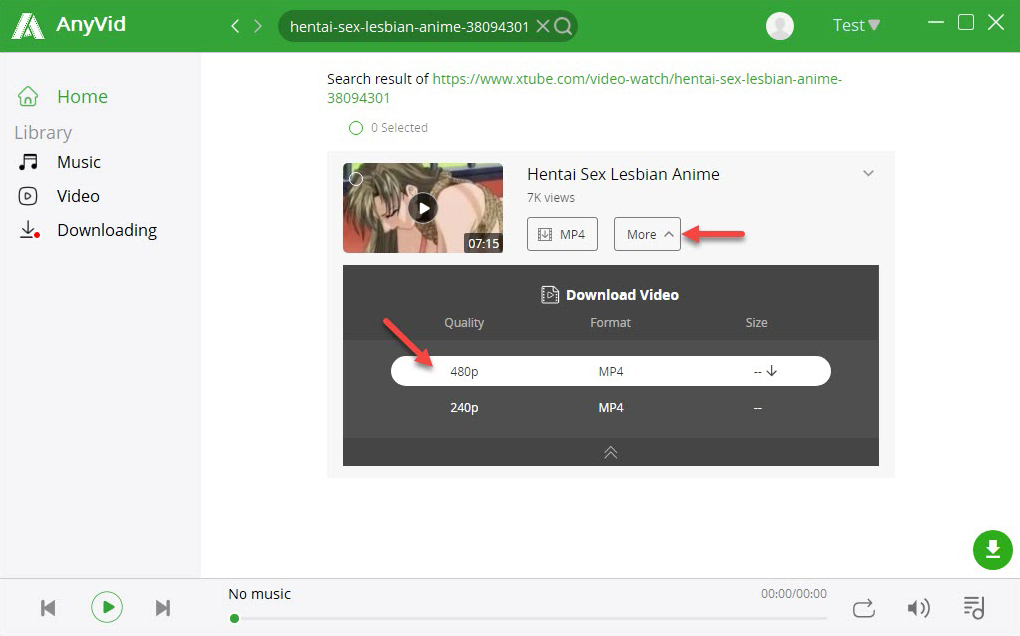Maximize the AnyVid window
1020x636 pixels.
point(966,23)
